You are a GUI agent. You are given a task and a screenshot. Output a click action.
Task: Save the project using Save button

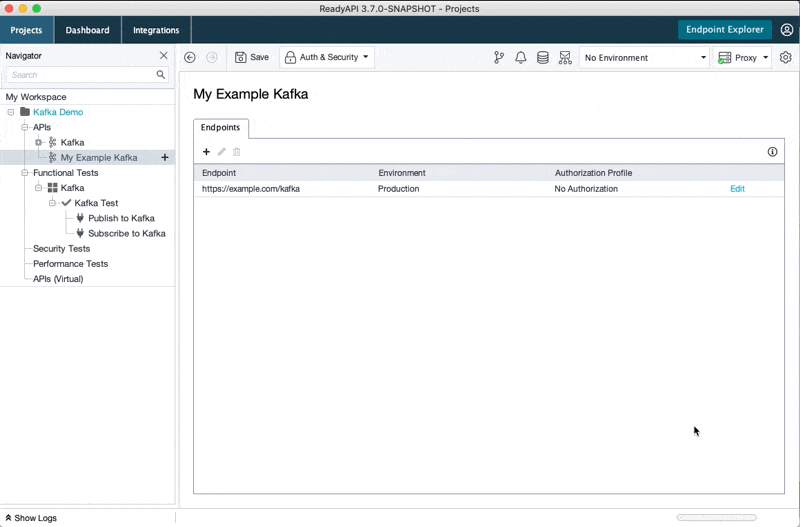pos(252,57)
